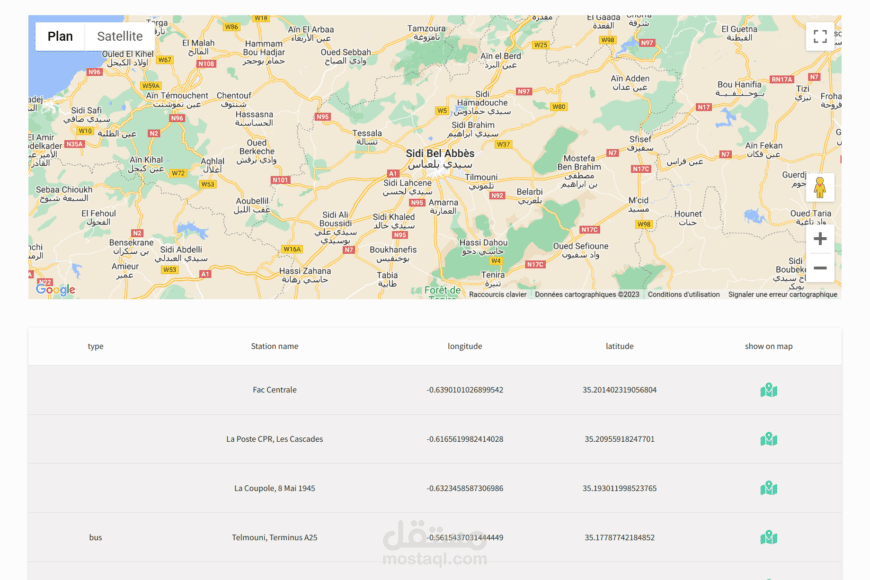
Task: Click latitude 35.20955918247701
Action: 619,439
